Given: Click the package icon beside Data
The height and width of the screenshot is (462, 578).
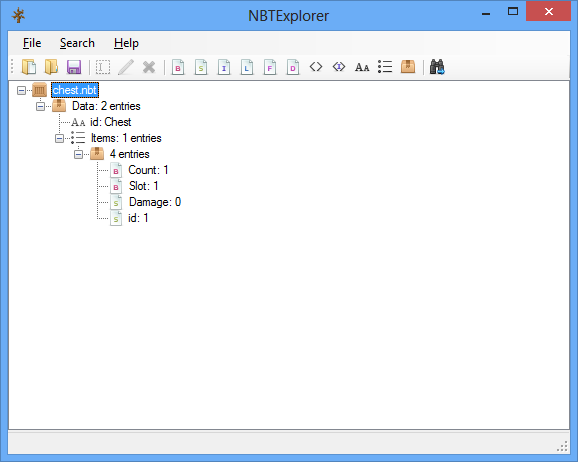Looking at the screenshot, I should click(x=59, y=106).
